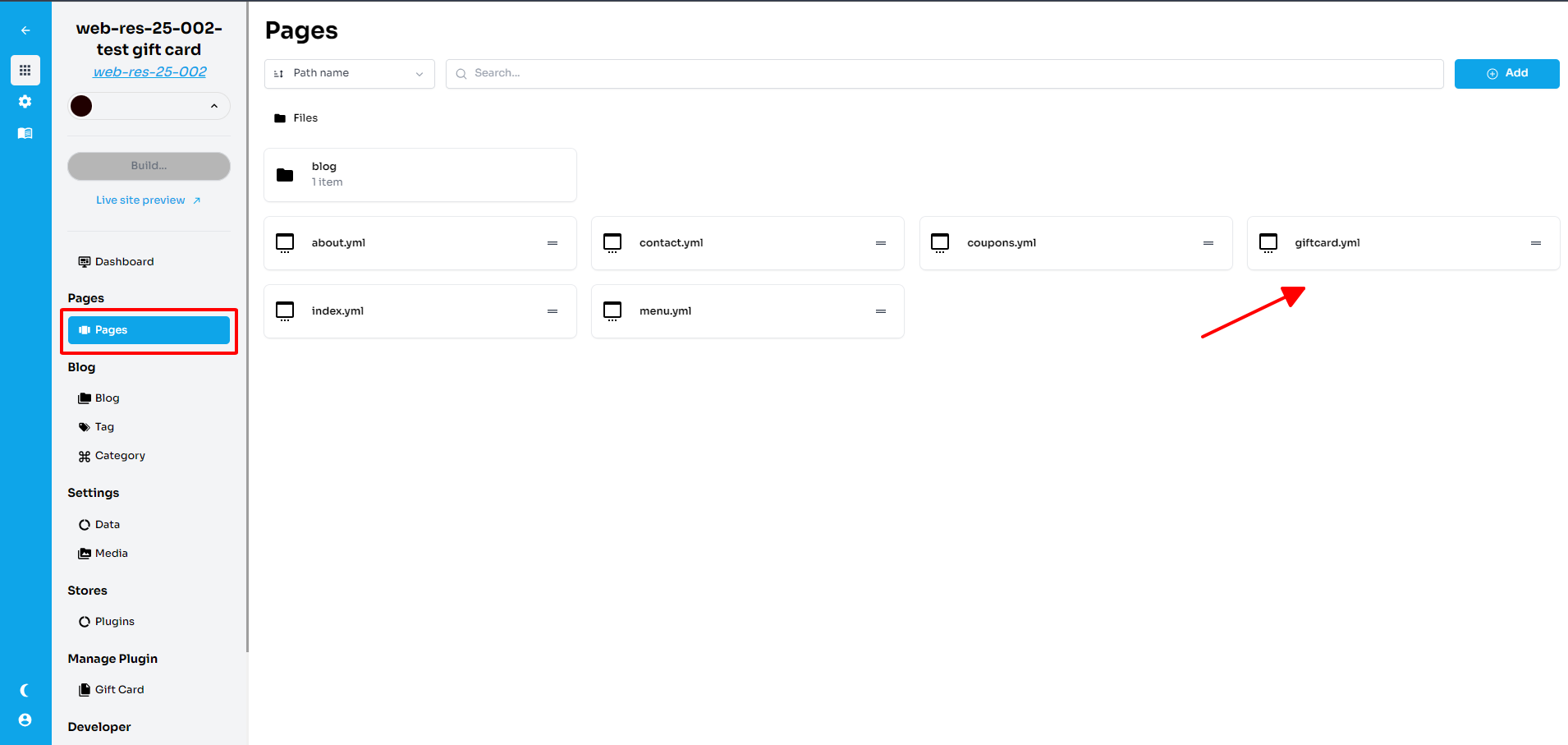Open the Path name sort dropdown
This screenshot has height=745, width=1568.
349,74
